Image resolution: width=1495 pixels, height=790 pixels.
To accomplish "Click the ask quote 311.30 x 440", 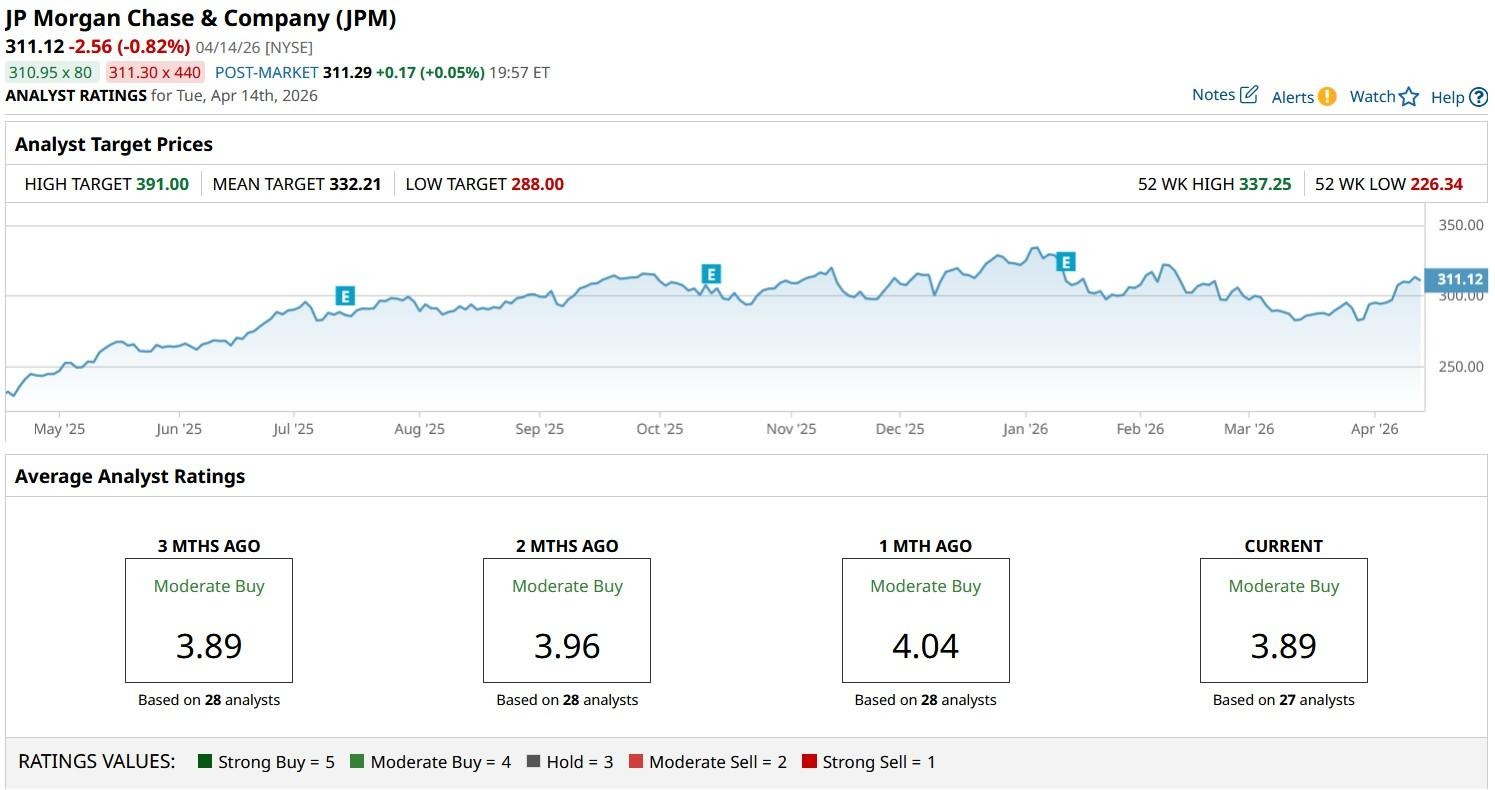I will click(155, 72).
